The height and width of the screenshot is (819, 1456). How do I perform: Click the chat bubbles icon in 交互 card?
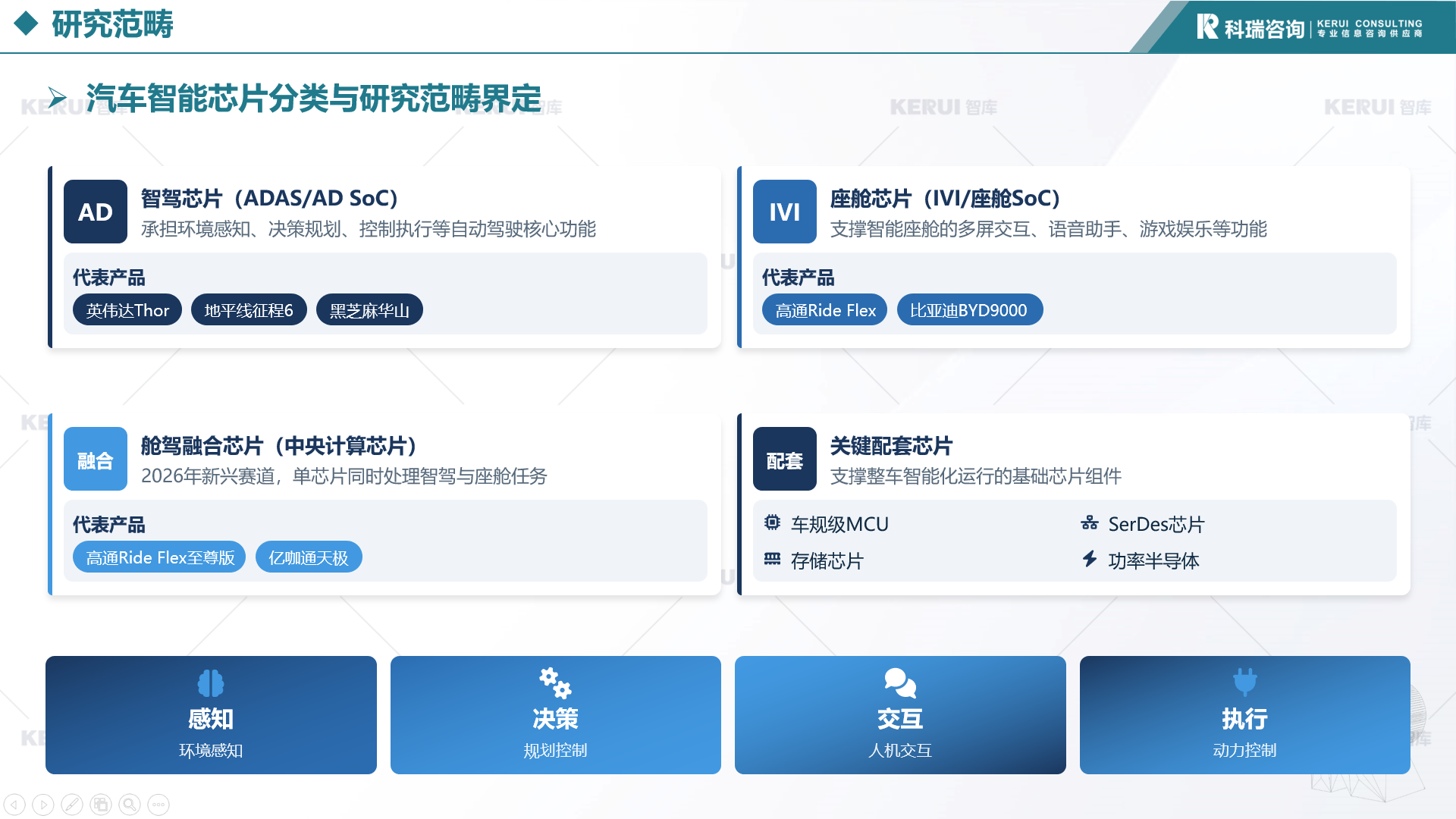pos(900,683)
